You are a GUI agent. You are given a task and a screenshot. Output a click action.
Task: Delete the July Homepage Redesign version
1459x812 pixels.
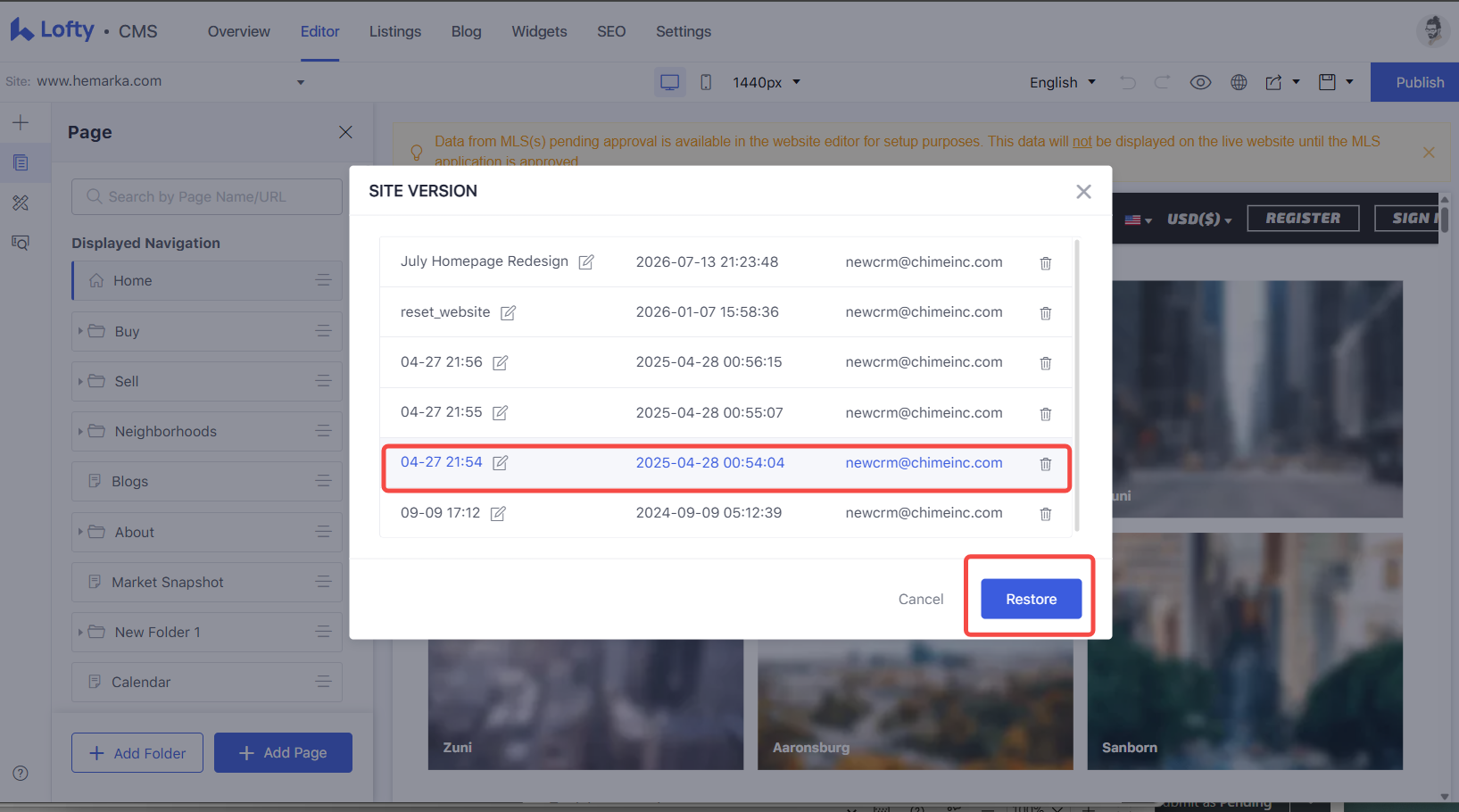1046,263
